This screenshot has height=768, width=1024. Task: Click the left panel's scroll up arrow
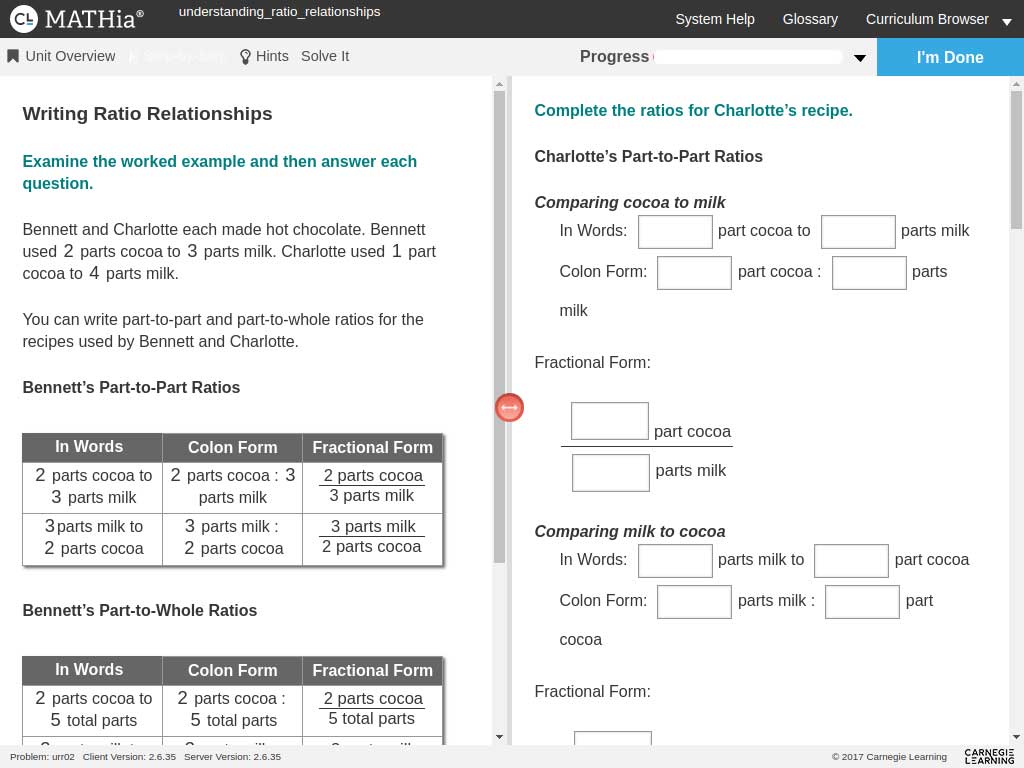(x=500, y=84)
